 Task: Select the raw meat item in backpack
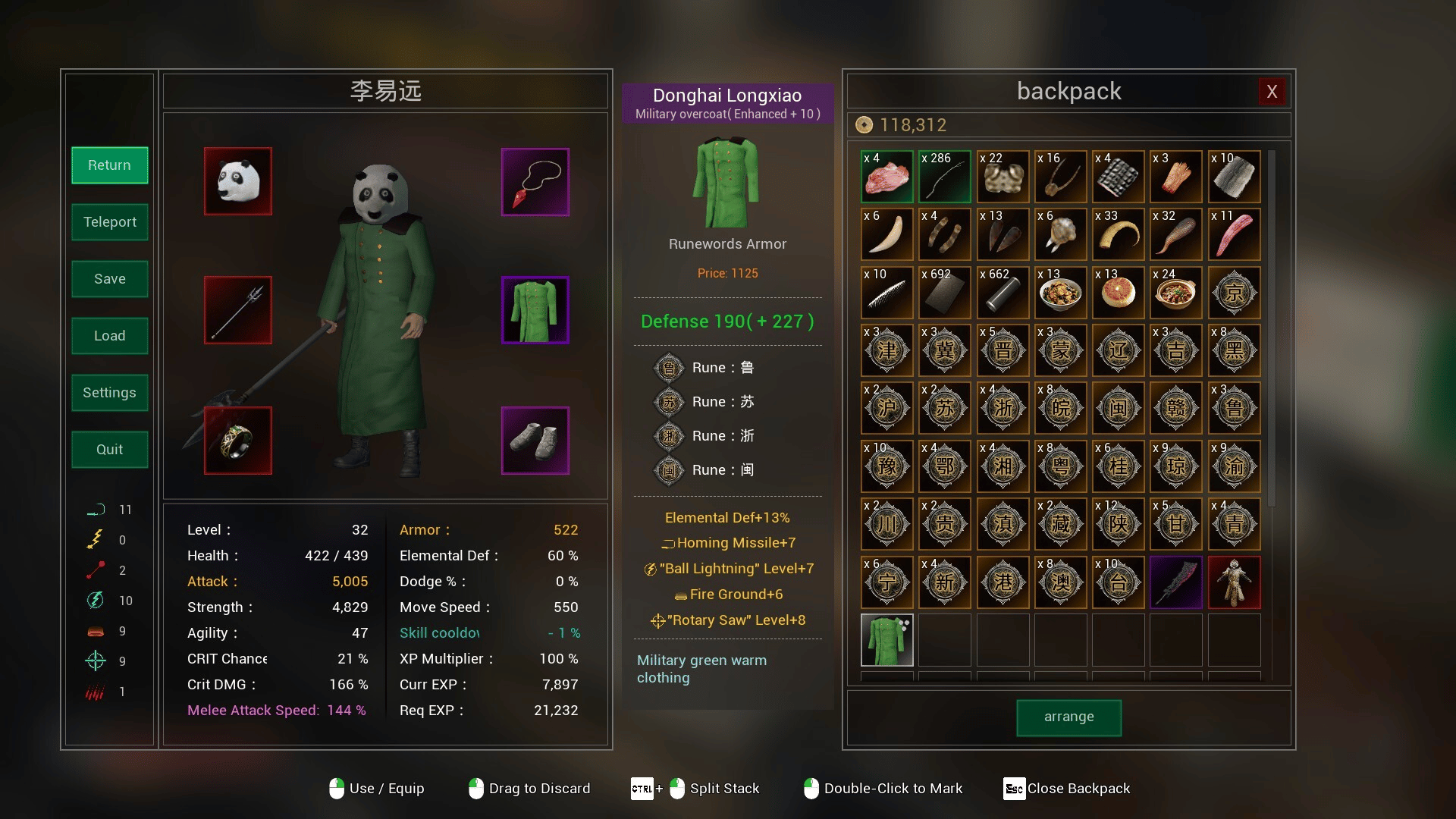pos(887,177)
